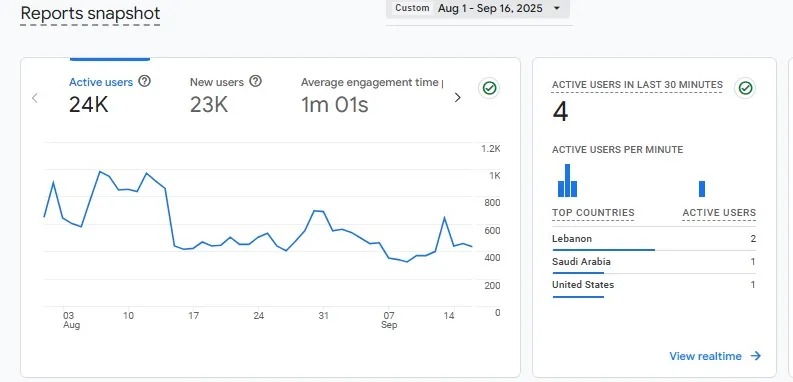Viewport: 793px width, 382px height.
Task: Click the tallest bar in per-minute chart
Action: pos(567,180)
